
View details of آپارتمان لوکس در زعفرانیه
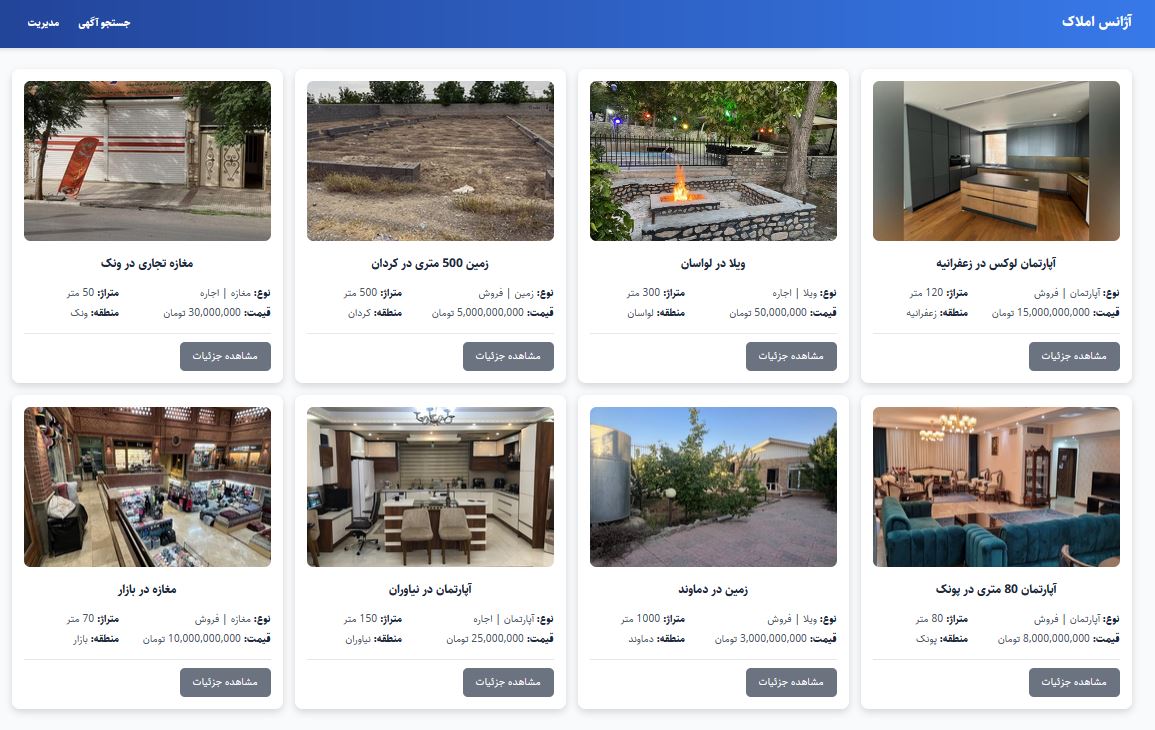1074,357
